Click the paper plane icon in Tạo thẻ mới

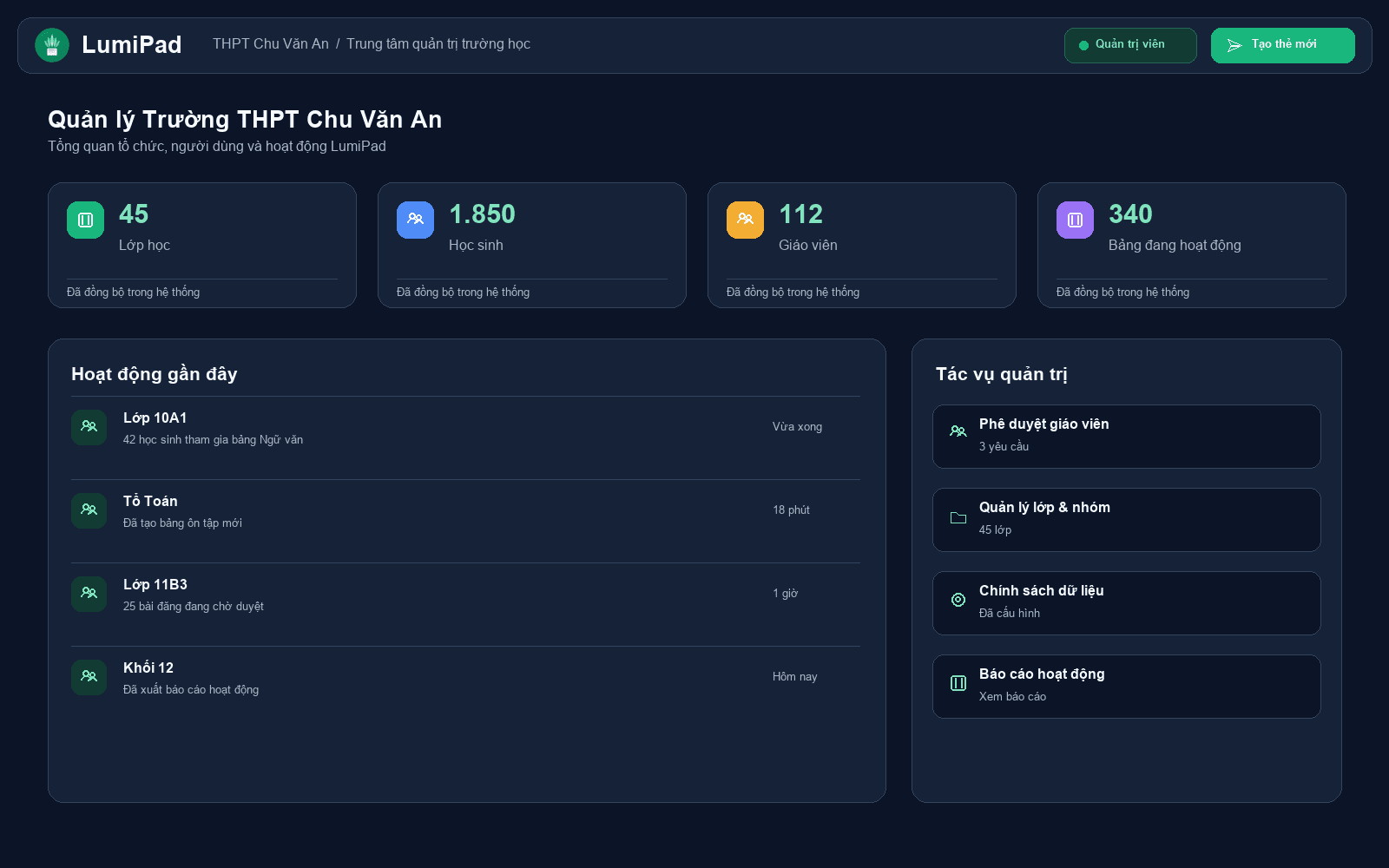1234,45
